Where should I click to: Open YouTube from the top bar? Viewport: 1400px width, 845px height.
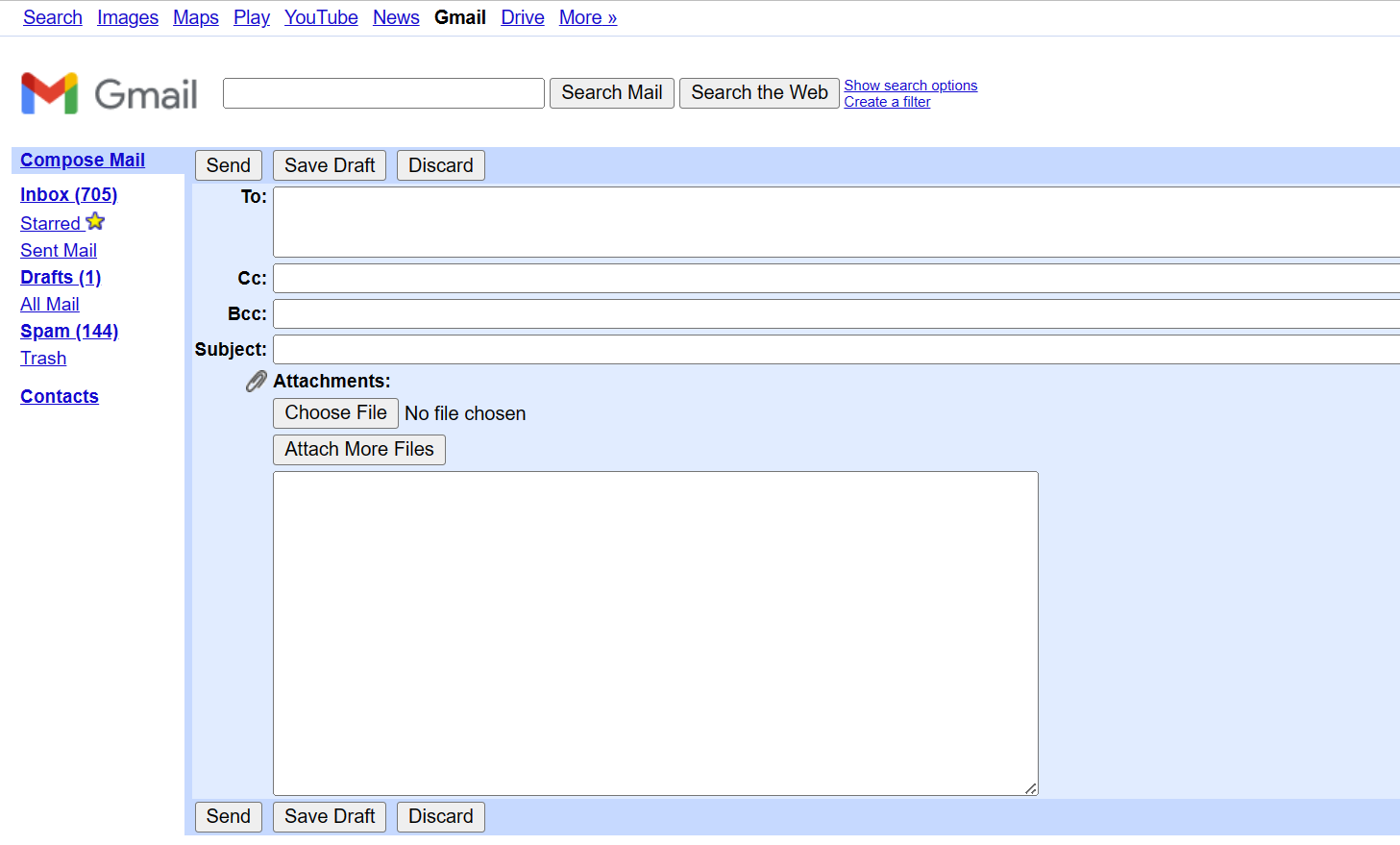(321, 17)
